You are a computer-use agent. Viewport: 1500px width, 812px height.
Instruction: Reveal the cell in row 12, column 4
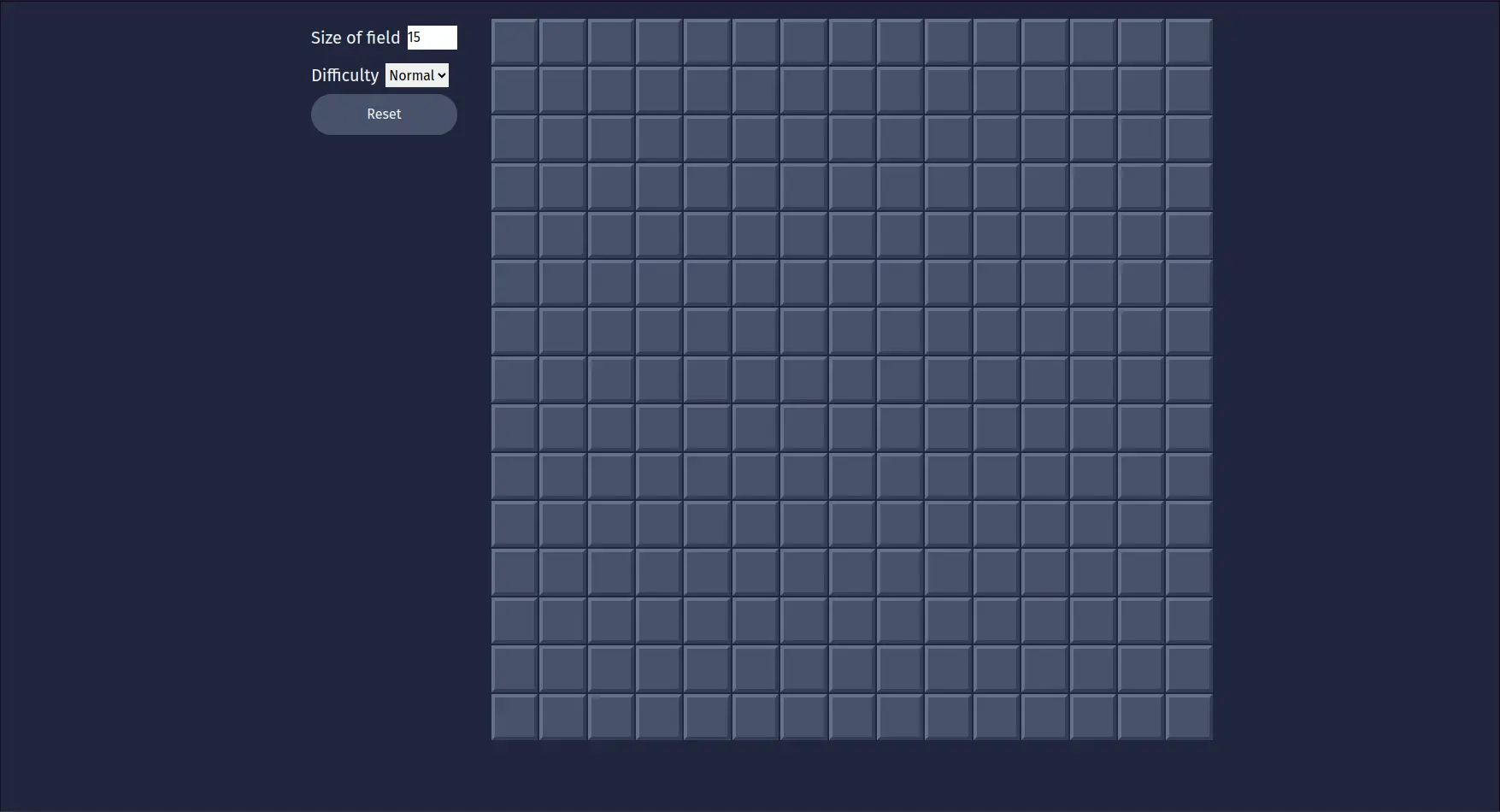pyautogui.click(x=659, y=572)
